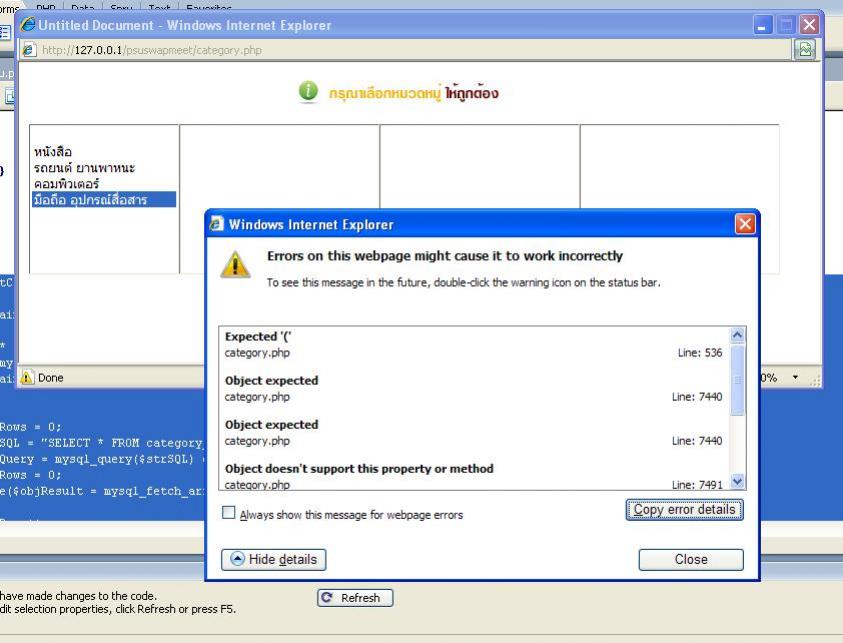The width and height of the screenshot is (843, 643).
Task: Click the page icon before the URL
Action: coord(29,50)
